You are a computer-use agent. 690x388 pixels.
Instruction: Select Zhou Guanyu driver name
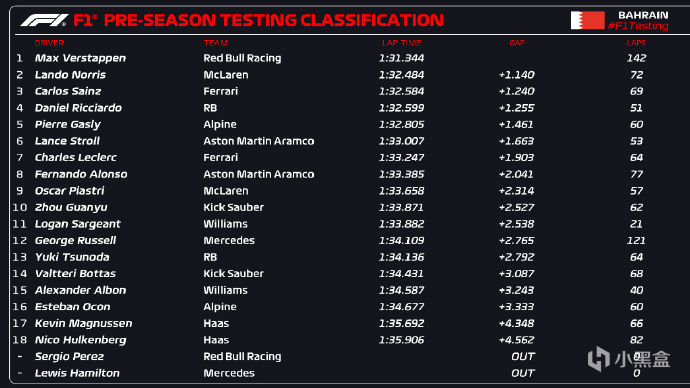tap(71, 207)
